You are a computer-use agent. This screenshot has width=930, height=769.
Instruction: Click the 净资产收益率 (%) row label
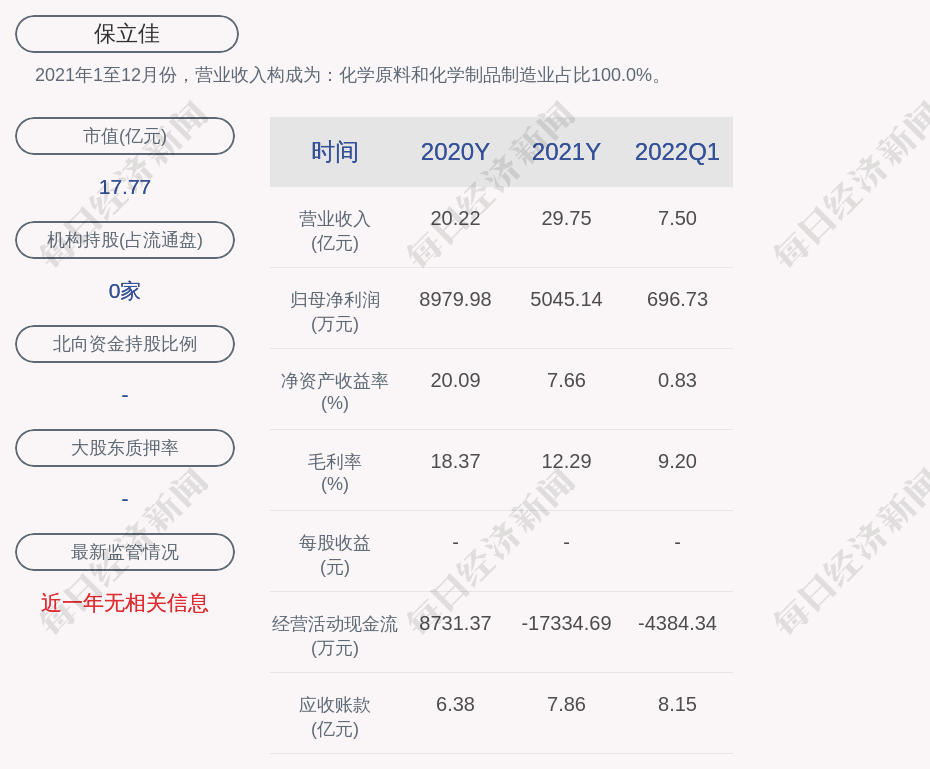pos(335,392)
